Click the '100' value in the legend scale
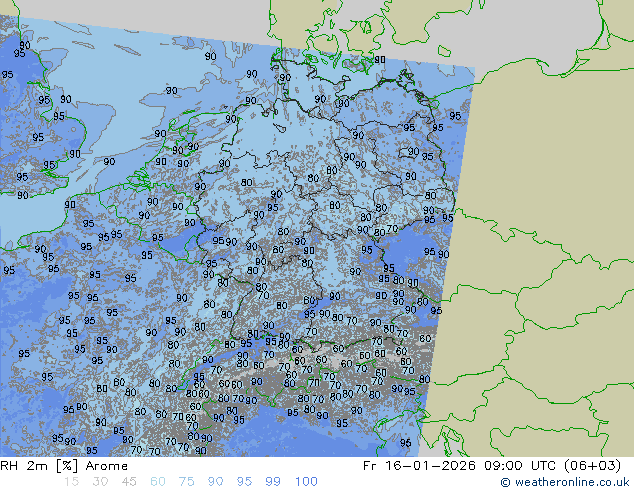634x490 pixels. (306, 482)
